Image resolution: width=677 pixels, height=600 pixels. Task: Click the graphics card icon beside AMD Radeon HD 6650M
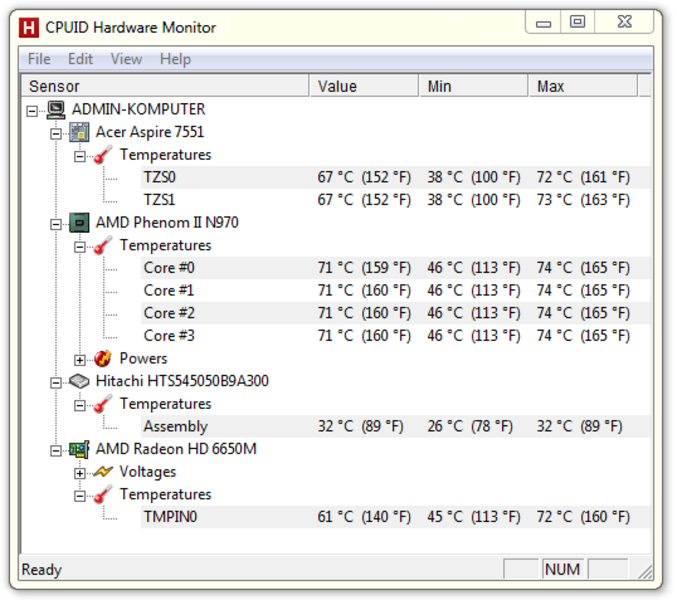(79, 449)
